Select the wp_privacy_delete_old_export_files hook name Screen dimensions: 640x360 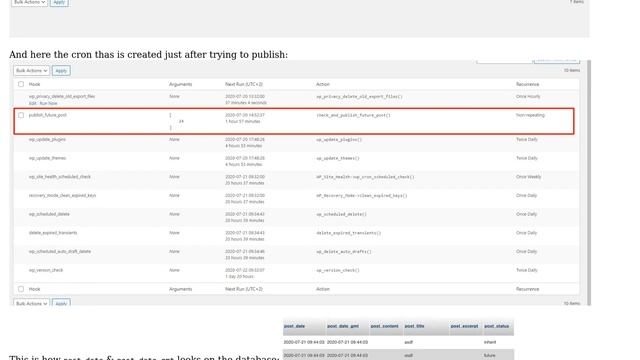62,96
